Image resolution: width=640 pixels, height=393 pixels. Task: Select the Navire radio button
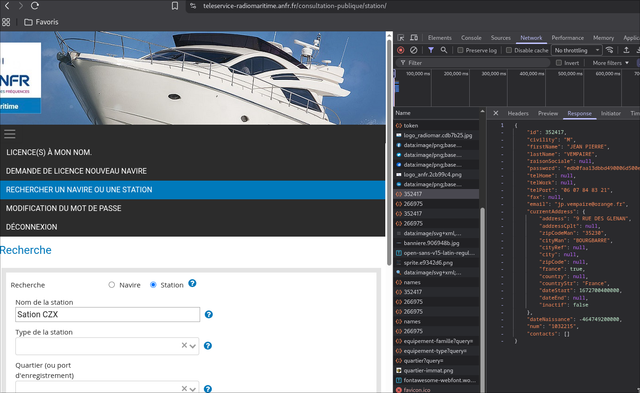coord(111,285)
